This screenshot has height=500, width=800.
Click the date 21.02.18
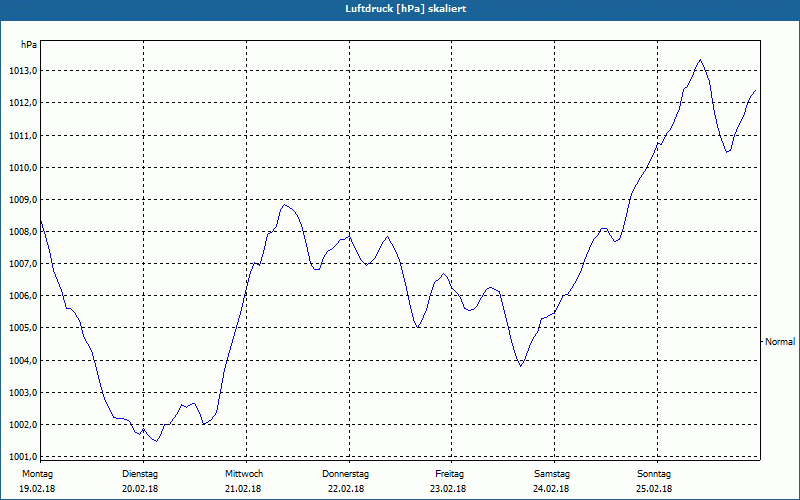tap(243, 489)
